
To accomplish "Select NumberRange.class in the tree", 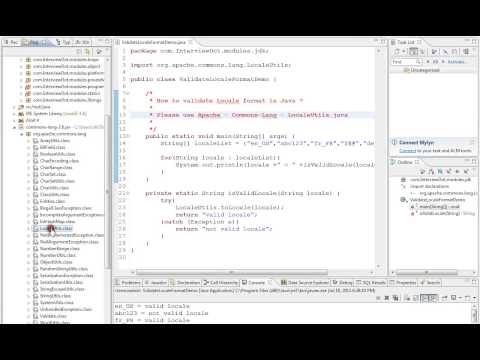I will tap(57, 249).
